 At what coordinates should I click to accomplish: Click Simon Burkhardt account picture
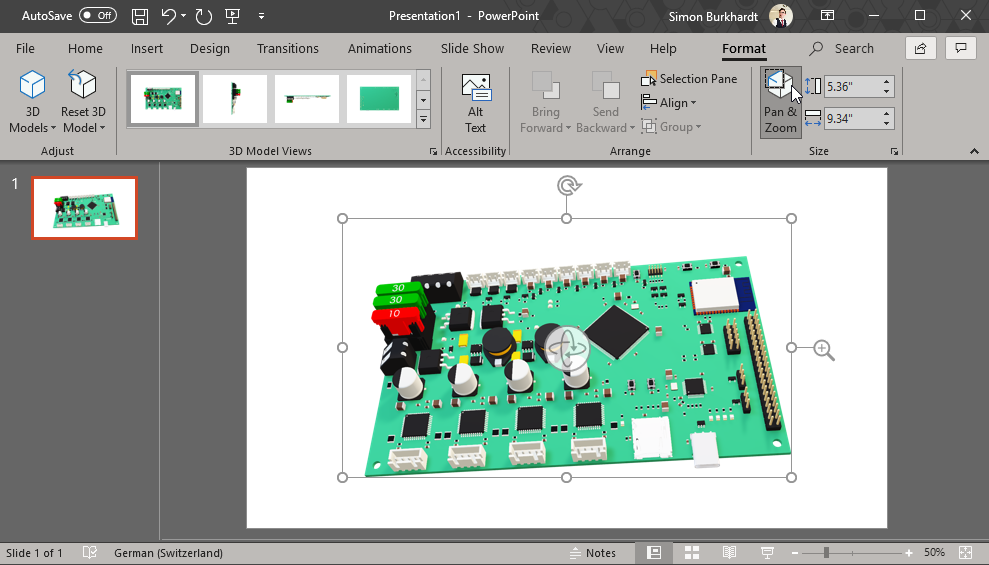(x=781, y=16)
